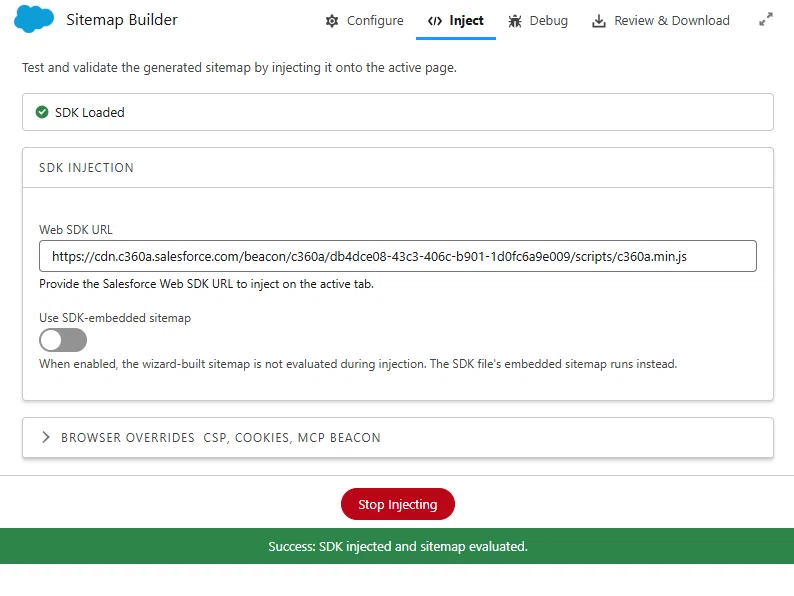Toggle the Use SDK-embedded sitemap switch
Viewport: 794px width, 596px height.
point(63,340)
